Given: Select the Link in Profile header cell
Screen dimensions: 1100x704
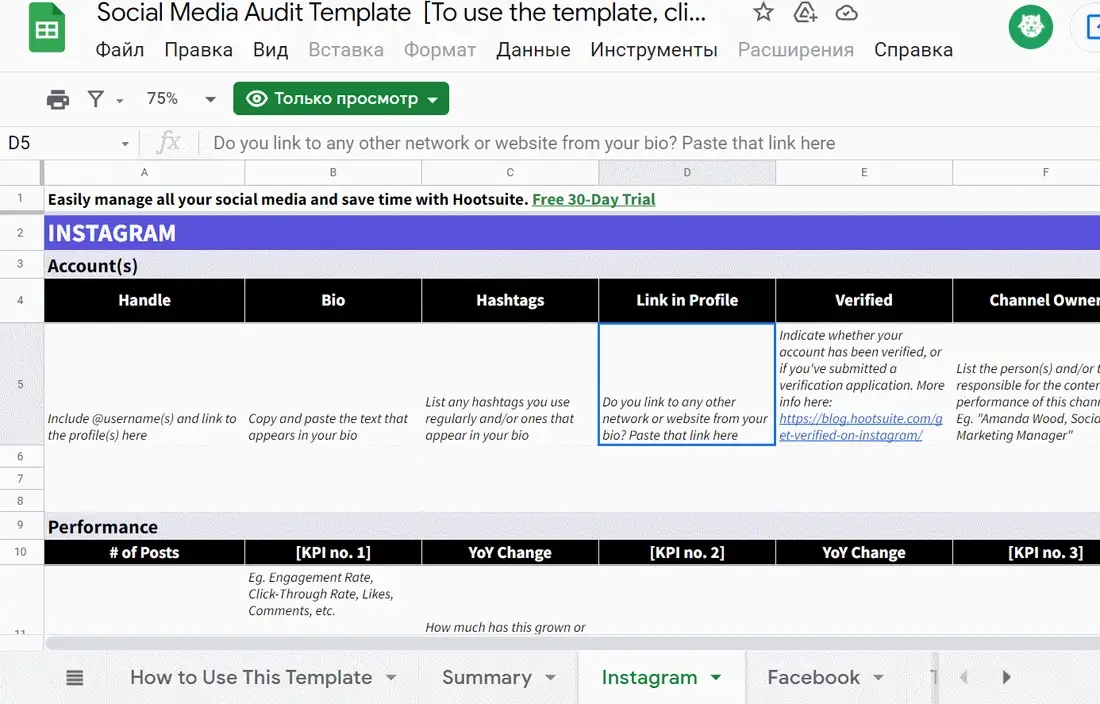Looking at the screenshot, I should tap(687, 301).
